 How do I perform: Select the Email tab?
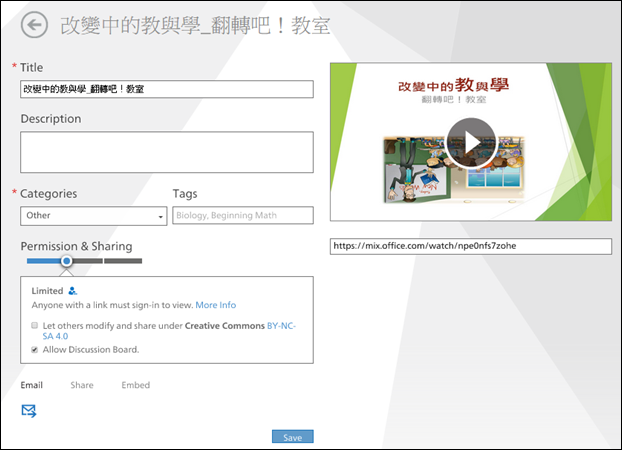tap(32, 385)
